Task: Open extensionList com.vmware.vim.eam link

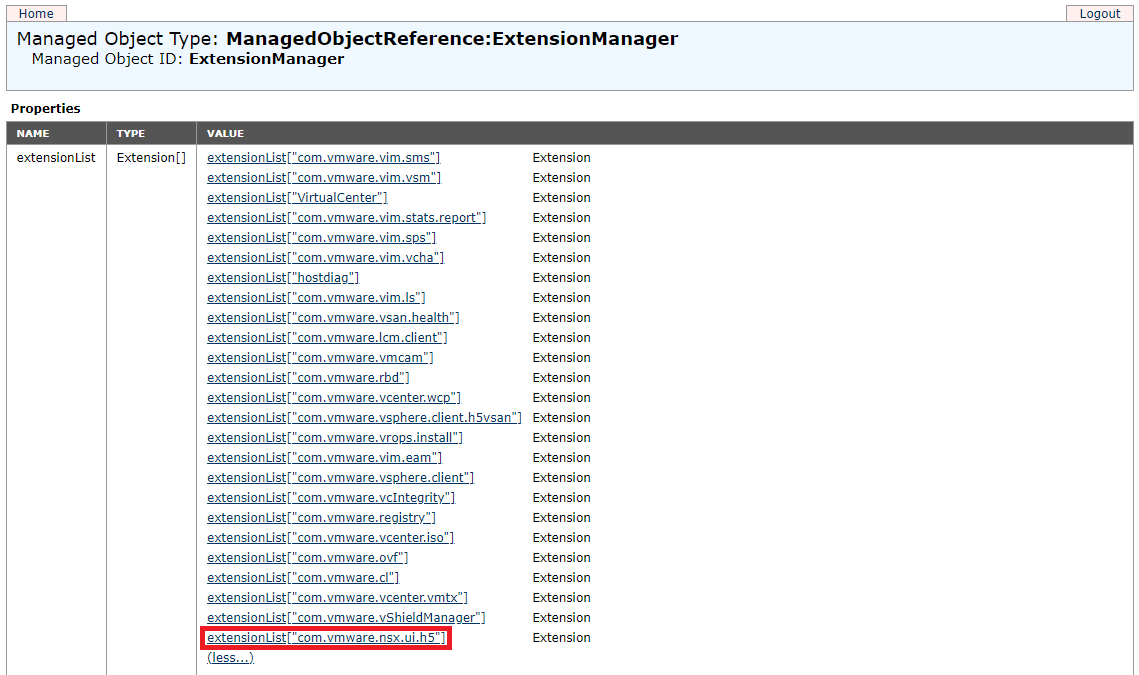Action: pyautogui.click(x=324, y=457)
